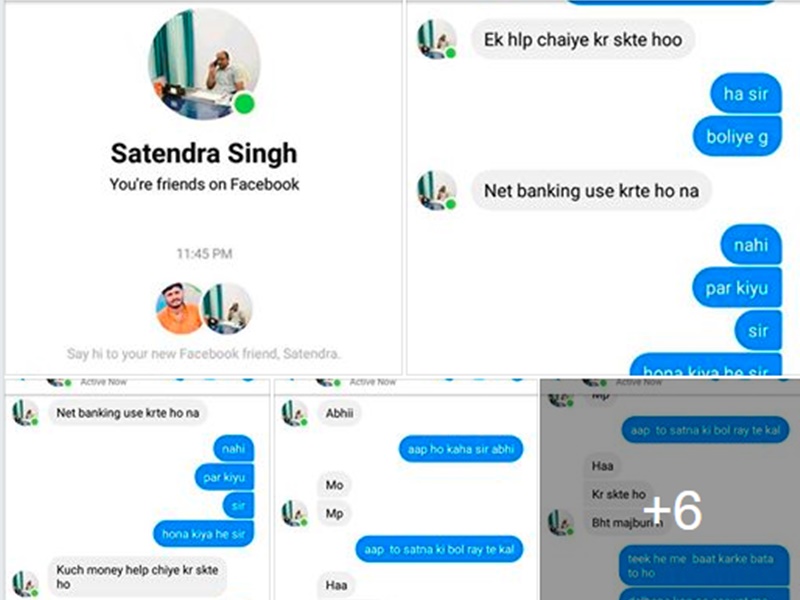
Task: Click the Satendra Singh name heading
Action: (204, 153)
